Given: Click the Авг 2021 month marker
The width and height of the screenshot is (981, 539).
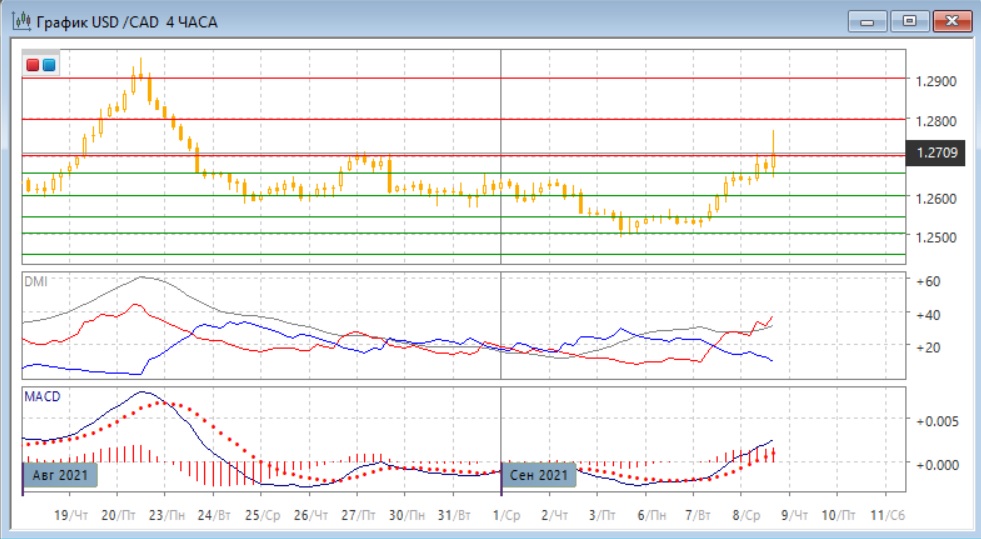Looking at the screenshot, I should (x=59, y=474).
